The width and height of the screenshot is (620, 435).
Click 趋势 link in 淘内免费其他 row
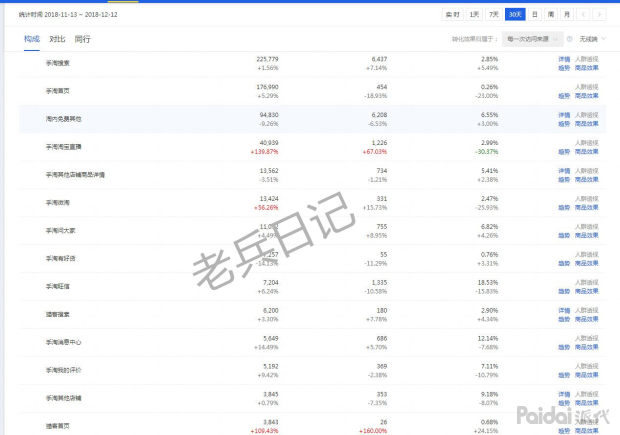tap(564, 124)
